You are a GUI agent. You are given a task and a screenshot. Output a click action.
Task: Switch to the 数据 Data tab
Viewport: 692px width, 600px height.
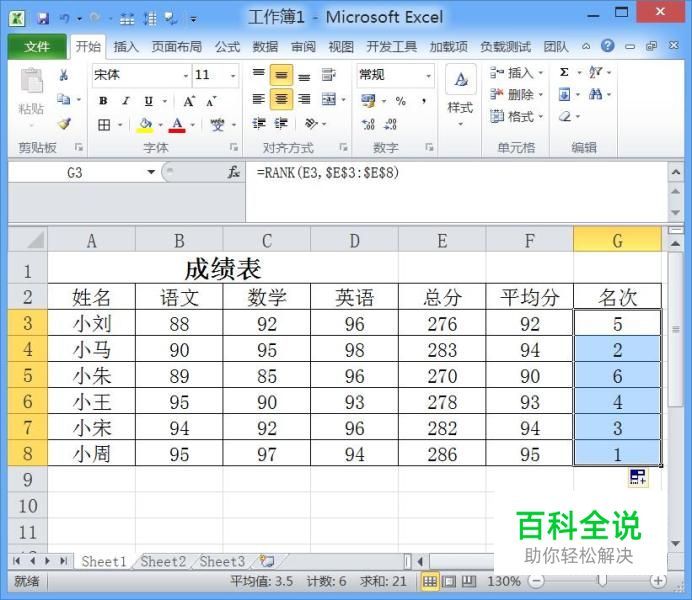[x=265, y=46]
